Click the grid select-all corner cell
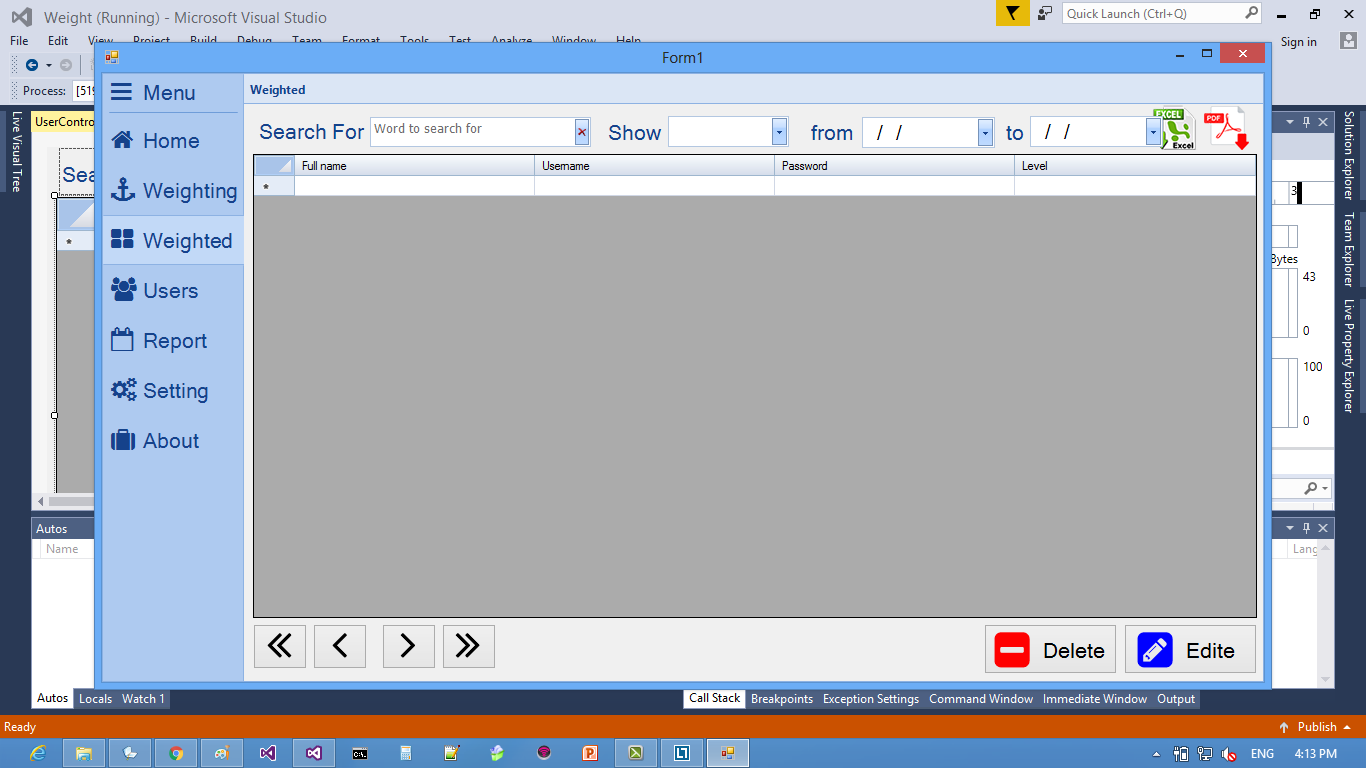 tap(274, 166)
